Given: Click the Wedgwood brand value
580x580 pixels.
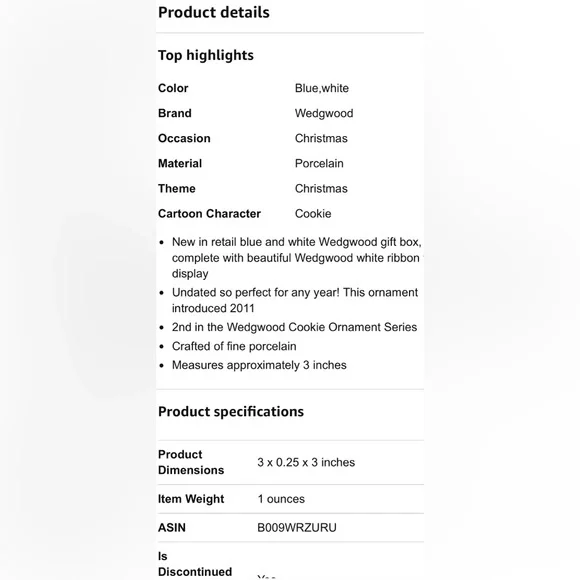Looking at the screenshot, I should 324,113.
